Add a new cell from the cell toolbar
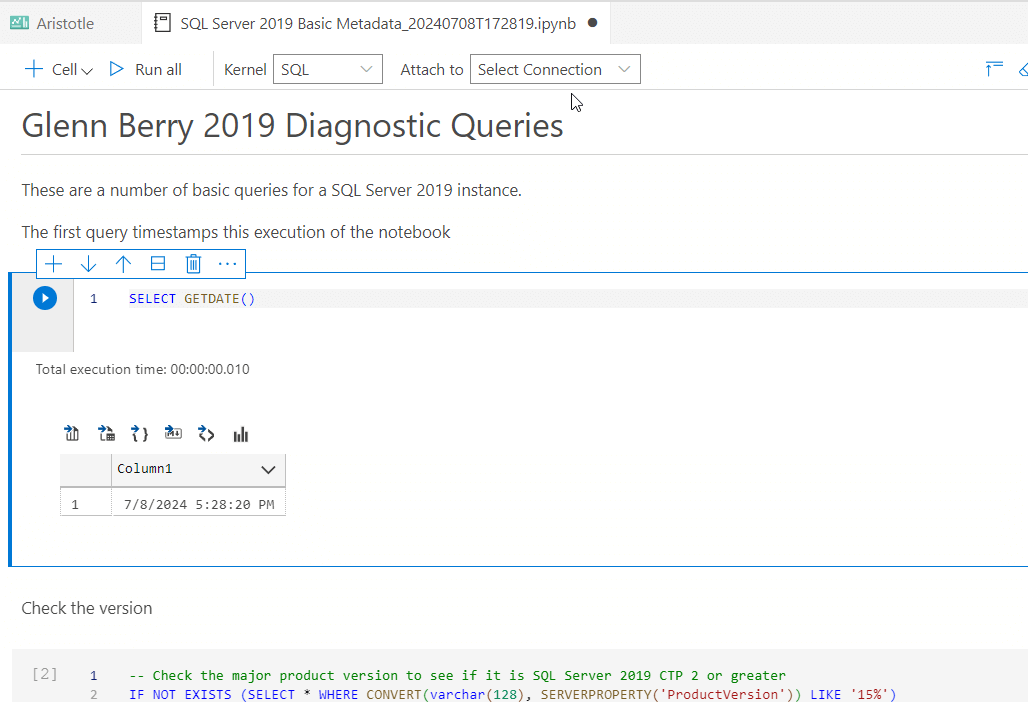 click(53, 264)
